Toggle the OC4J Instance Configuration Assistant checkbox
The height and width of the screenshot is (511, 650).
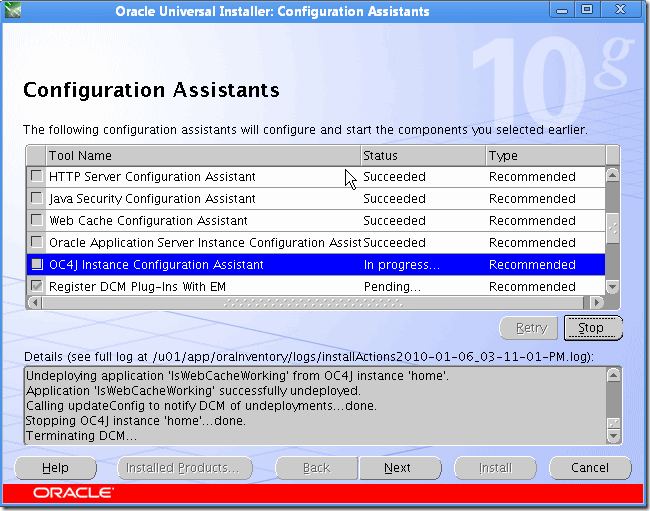click(37, 264)
